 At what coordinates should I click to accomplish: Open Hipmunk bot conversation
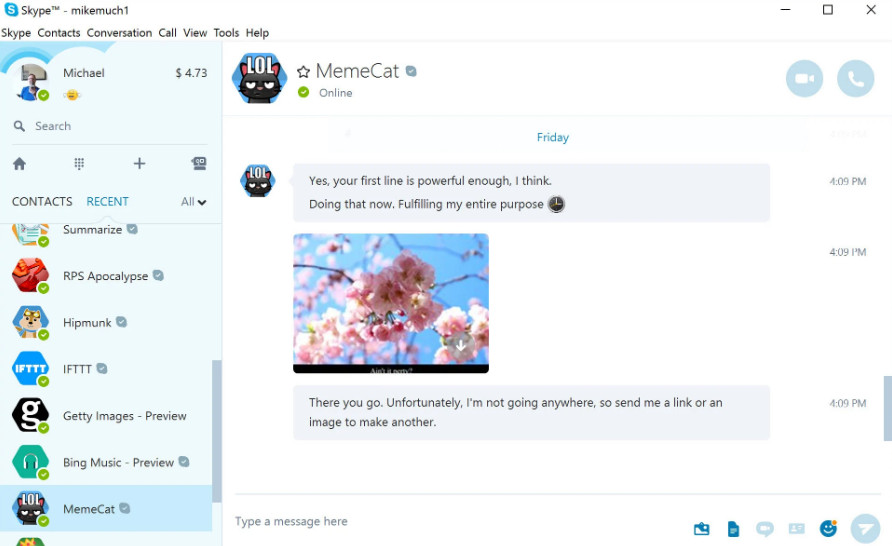pyautogui.click(x=106, y=322)
